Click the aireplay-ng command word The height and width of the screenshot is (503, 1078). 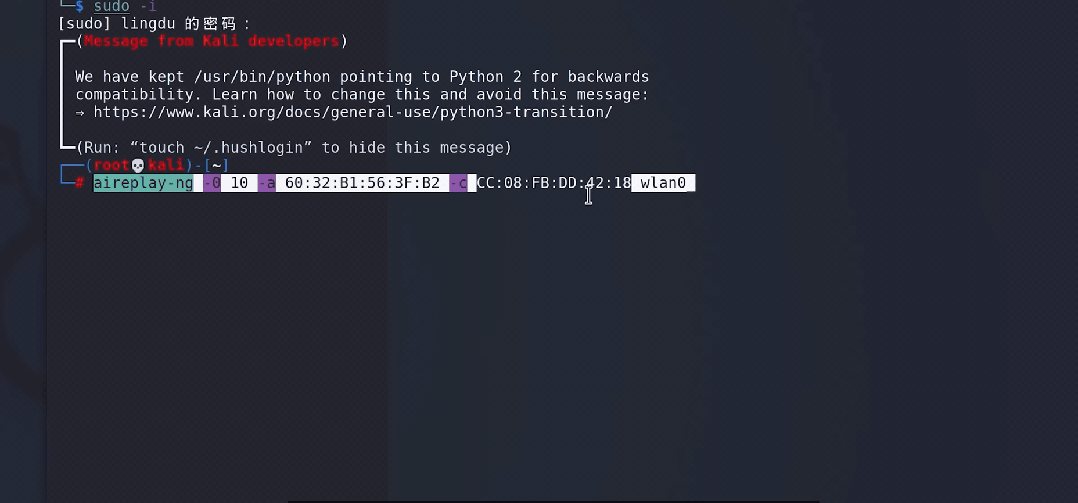coord(144,183)
